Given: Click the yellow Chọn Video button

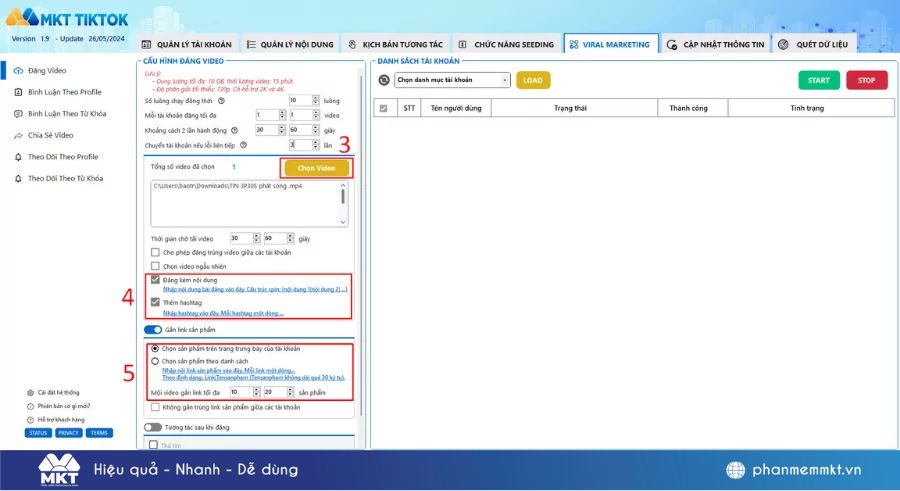Looking at the screenshot, I should click(316, 168).
